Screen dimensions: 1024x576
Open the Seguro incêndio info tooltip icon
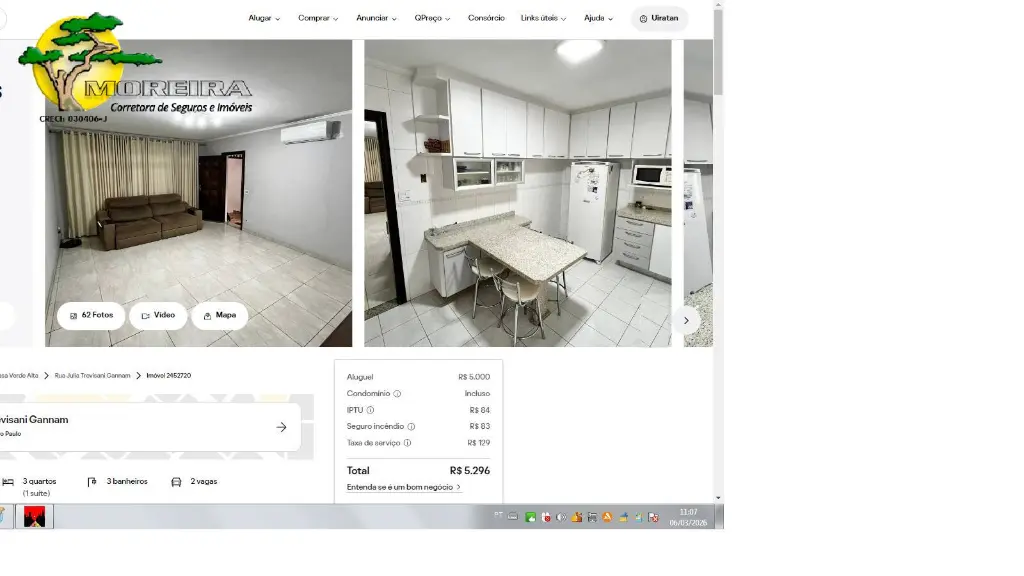pos(411,427)
